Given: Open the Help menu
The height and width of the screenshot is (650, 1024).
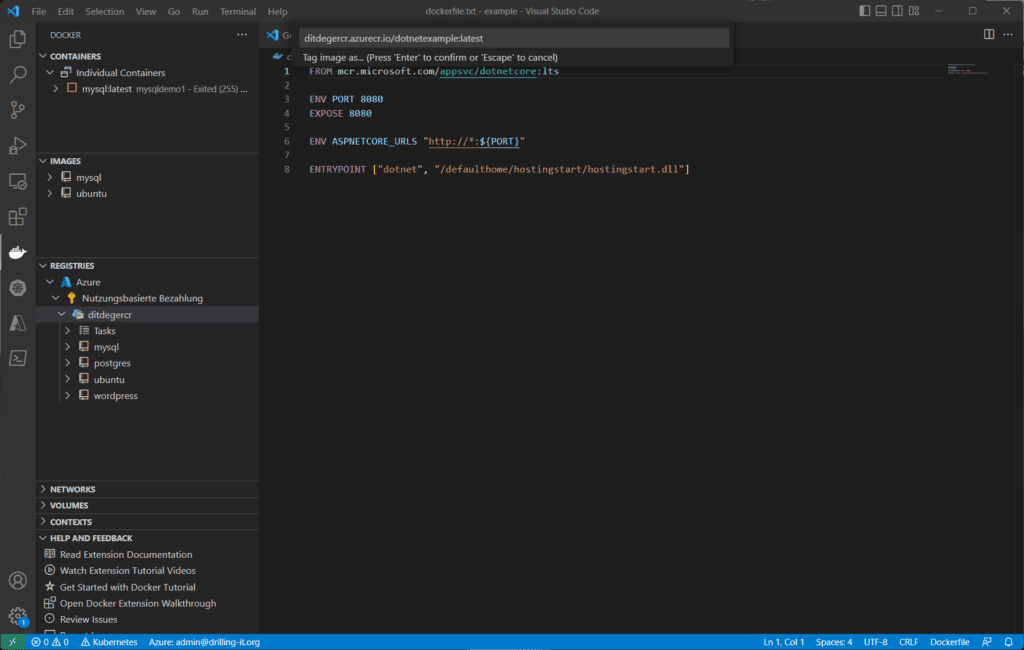Looking at the screenshot, I should pyautogui.click(x=278, y=11).
